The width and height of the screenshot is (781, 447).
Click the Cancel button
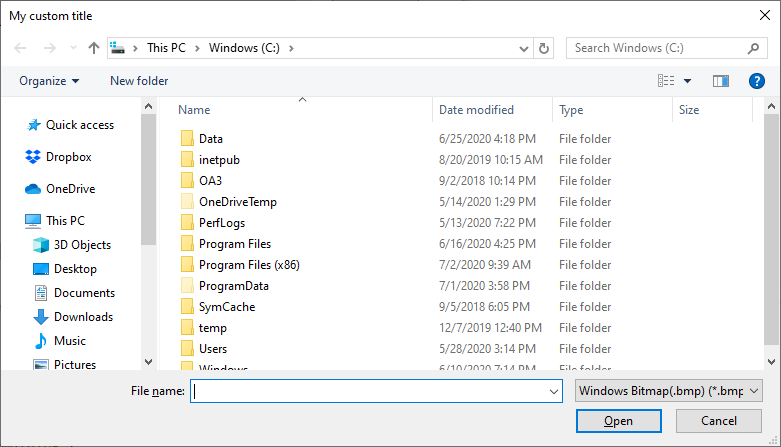point(719,421)
